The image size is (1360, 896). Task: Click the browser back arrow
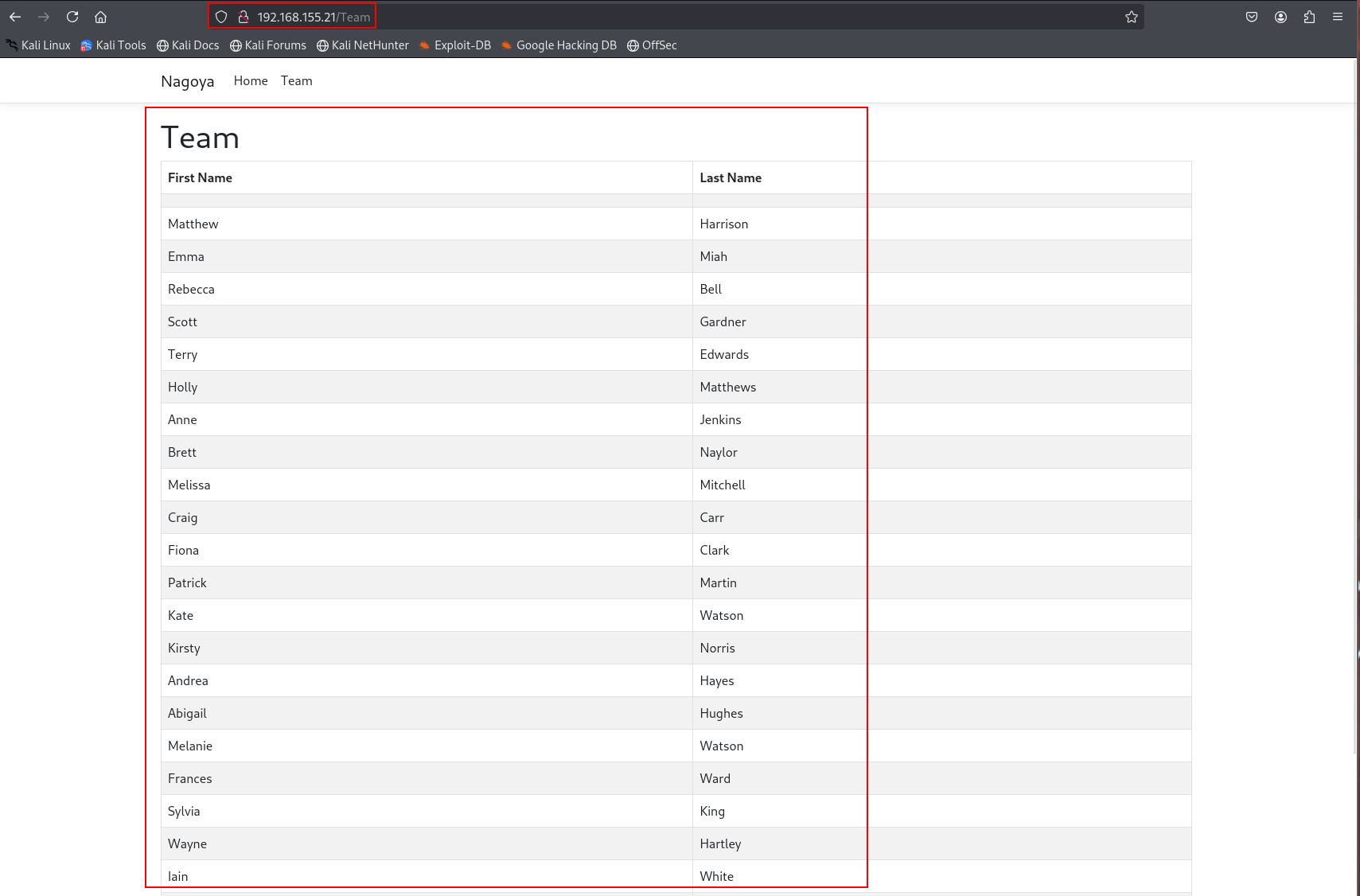pyautogui.click(x=15, y=17)
